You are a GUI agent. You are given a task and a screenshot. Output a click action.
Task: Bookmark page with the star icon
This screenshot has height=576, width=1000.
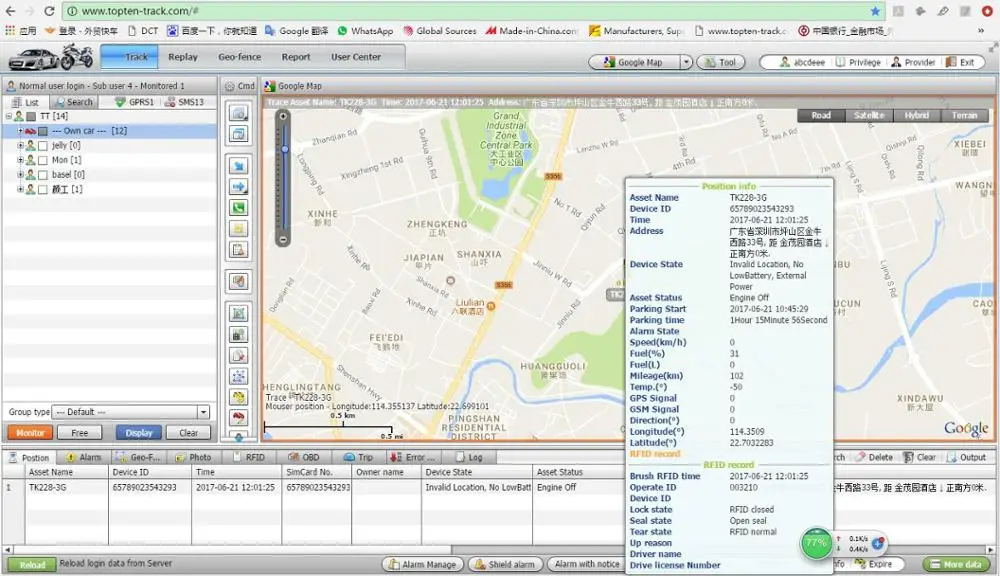(x=875, y=11)
